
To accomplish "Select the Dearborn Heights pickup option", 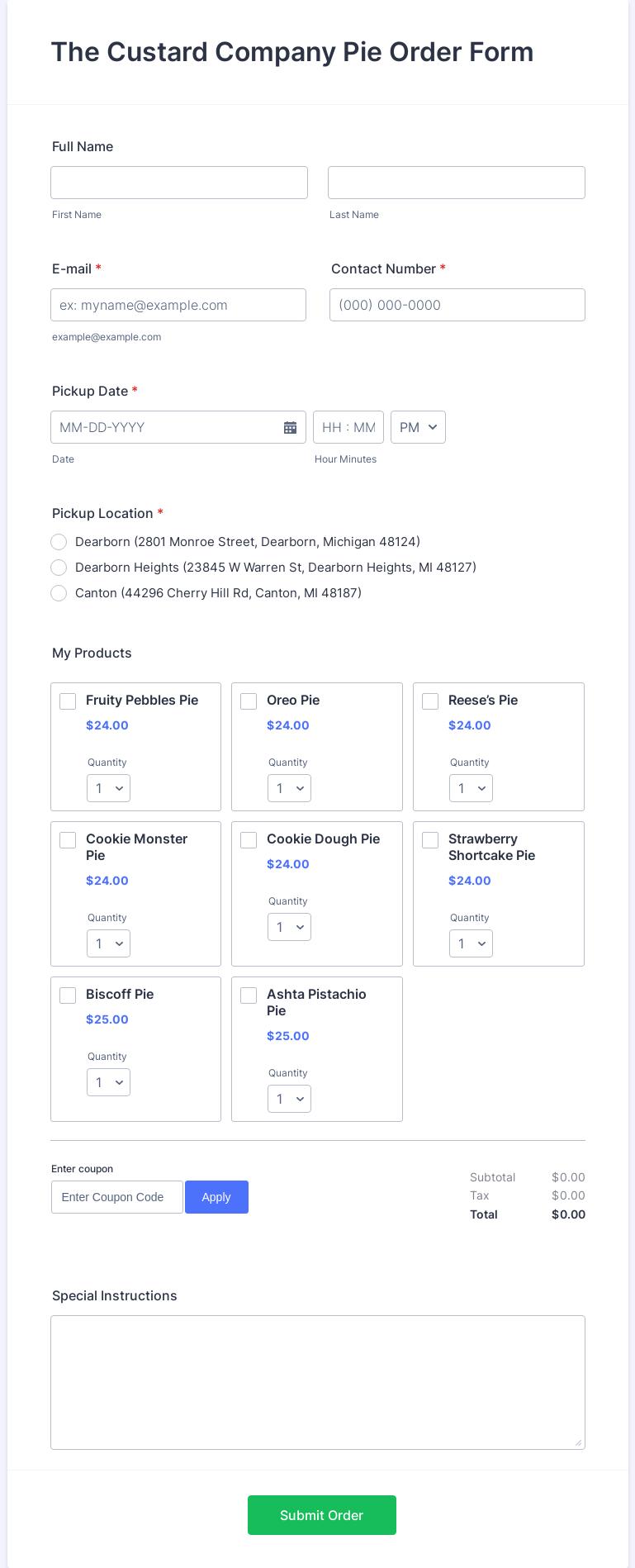I will (59, 568).
